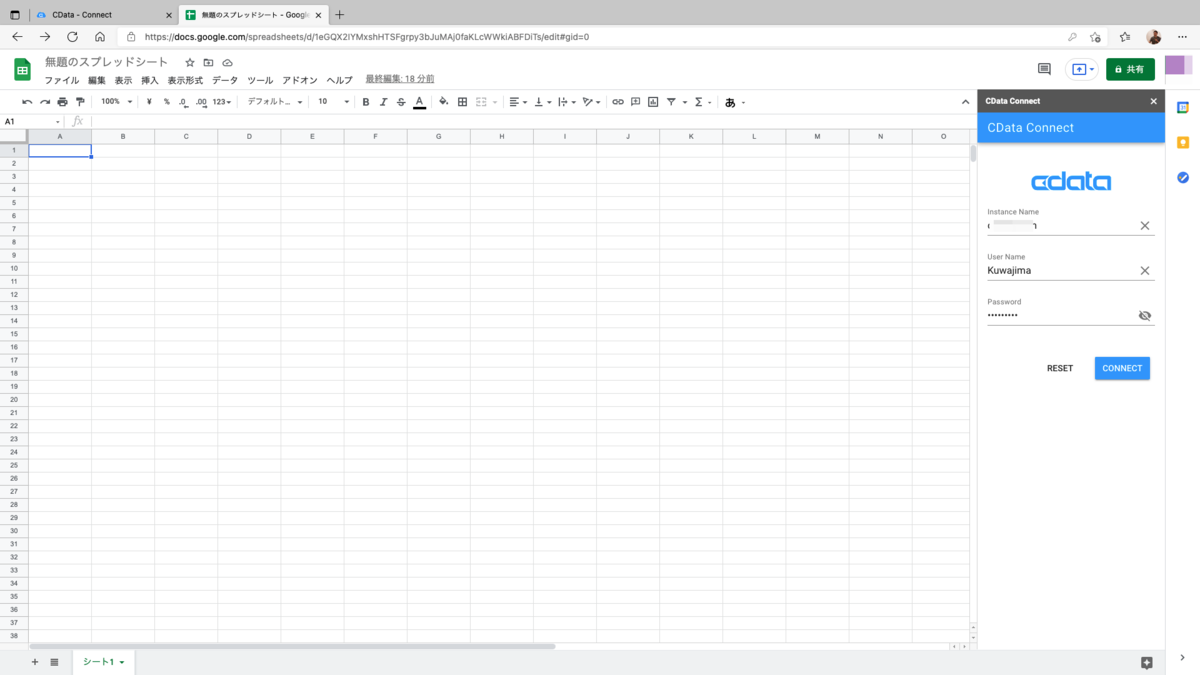1200x675 pixels.
Task: Click the redo arrow in the toolbar
Action: click(45, 102)
